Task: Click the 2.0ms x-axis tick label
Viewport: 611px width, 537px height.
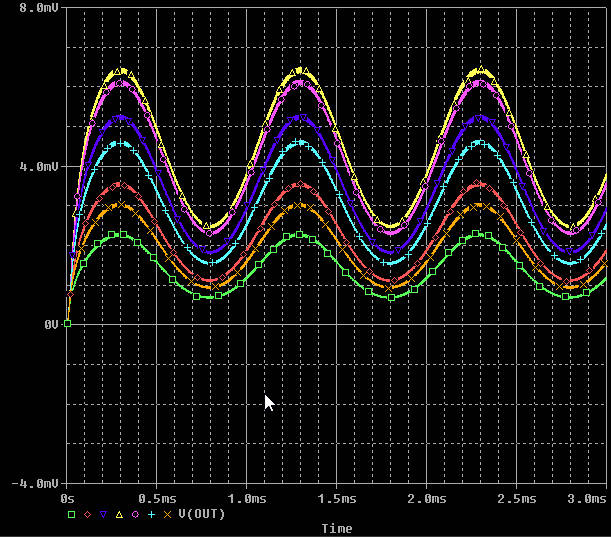Action: [427, 497]
